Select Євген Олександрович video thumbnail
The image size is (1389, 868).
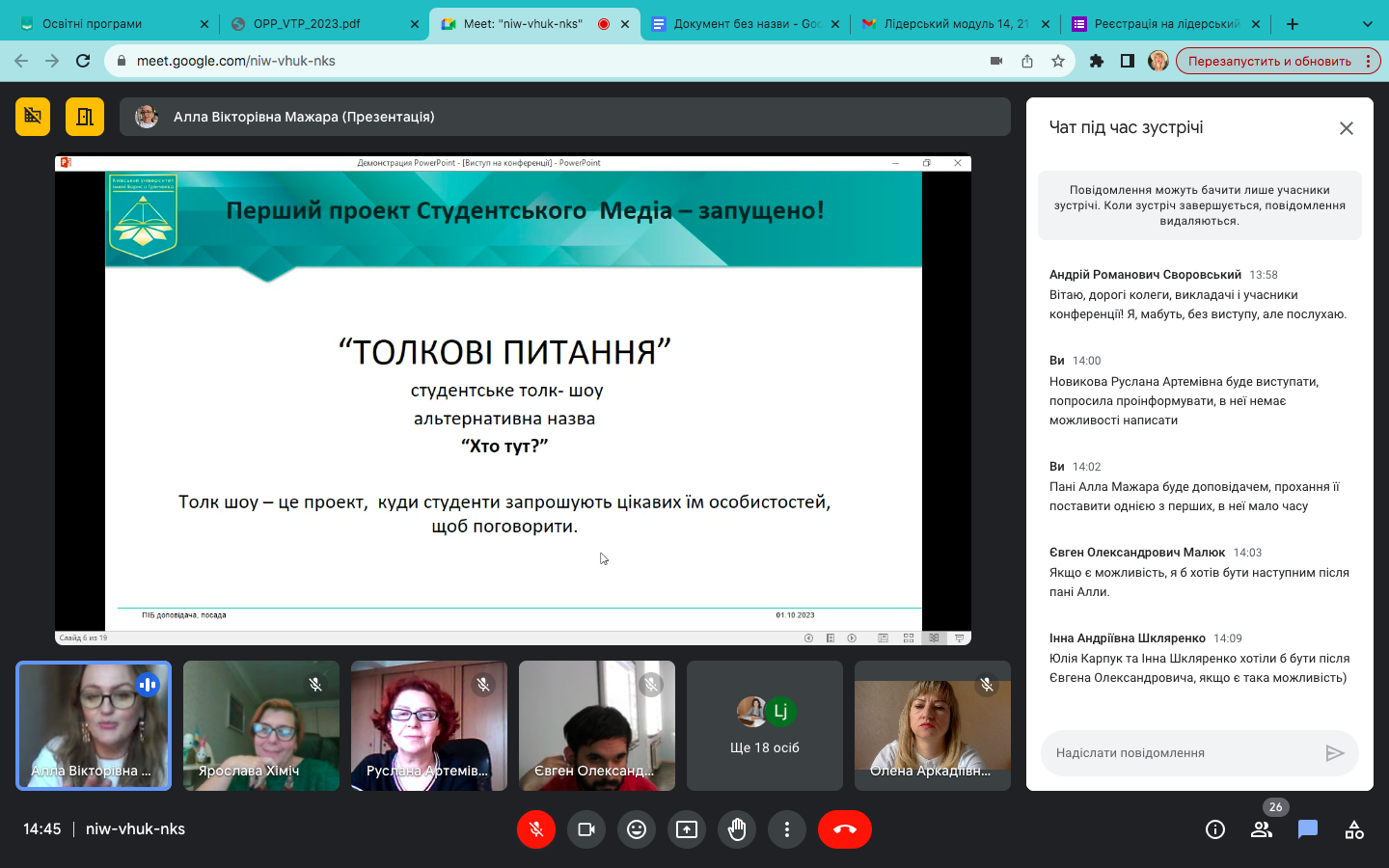point(597,726)
